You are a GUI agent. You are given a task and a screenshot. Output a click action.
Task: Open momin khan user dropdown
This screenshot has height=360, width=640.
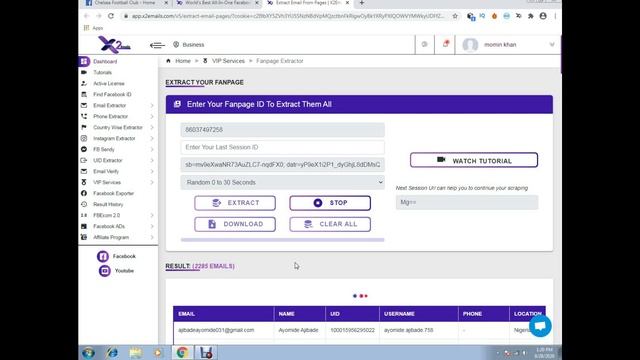[509, 44]
